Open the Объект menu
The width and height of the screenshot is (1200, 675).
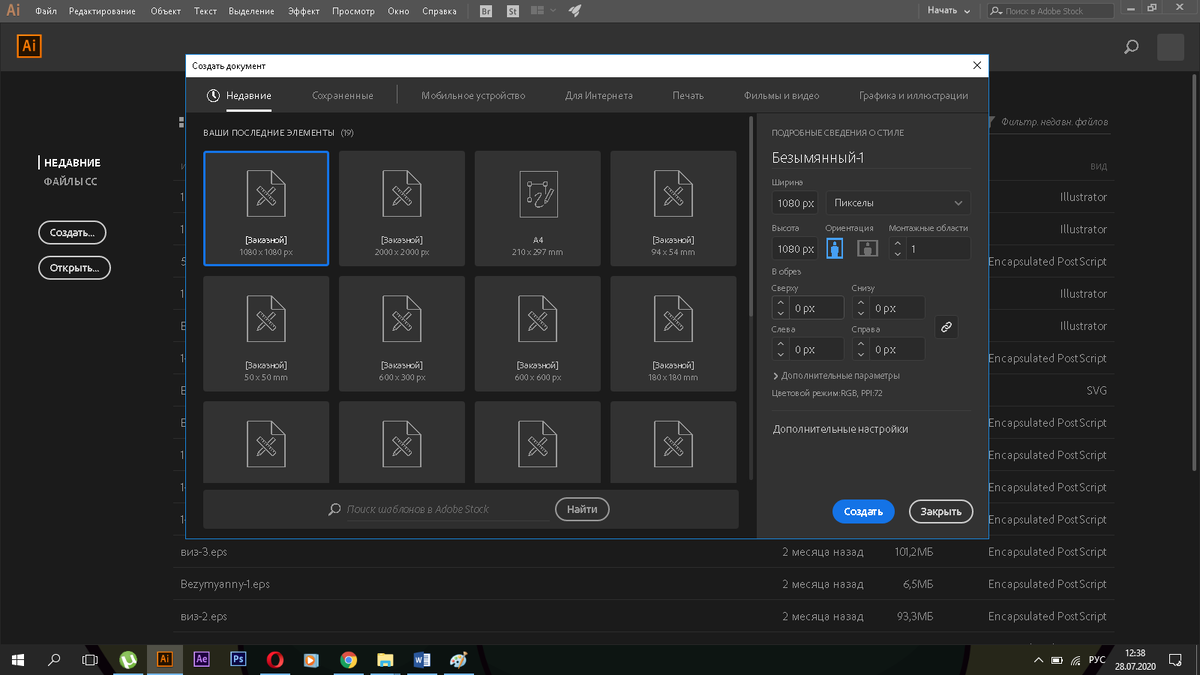point(166,11)
